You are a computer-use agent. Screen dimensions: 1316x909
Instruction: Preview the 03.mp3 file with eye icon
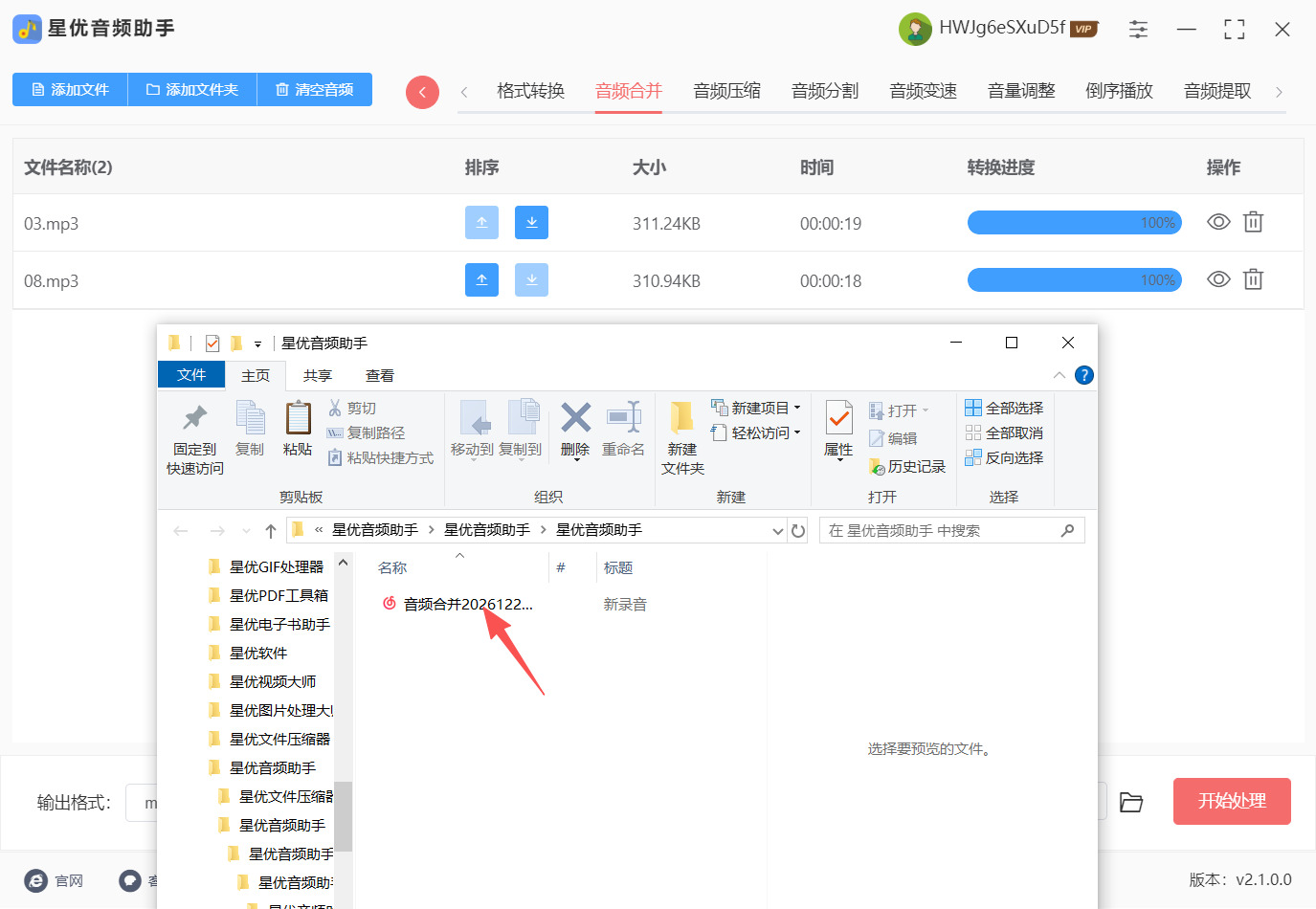pyautogui.click(x=1218, y=222)
